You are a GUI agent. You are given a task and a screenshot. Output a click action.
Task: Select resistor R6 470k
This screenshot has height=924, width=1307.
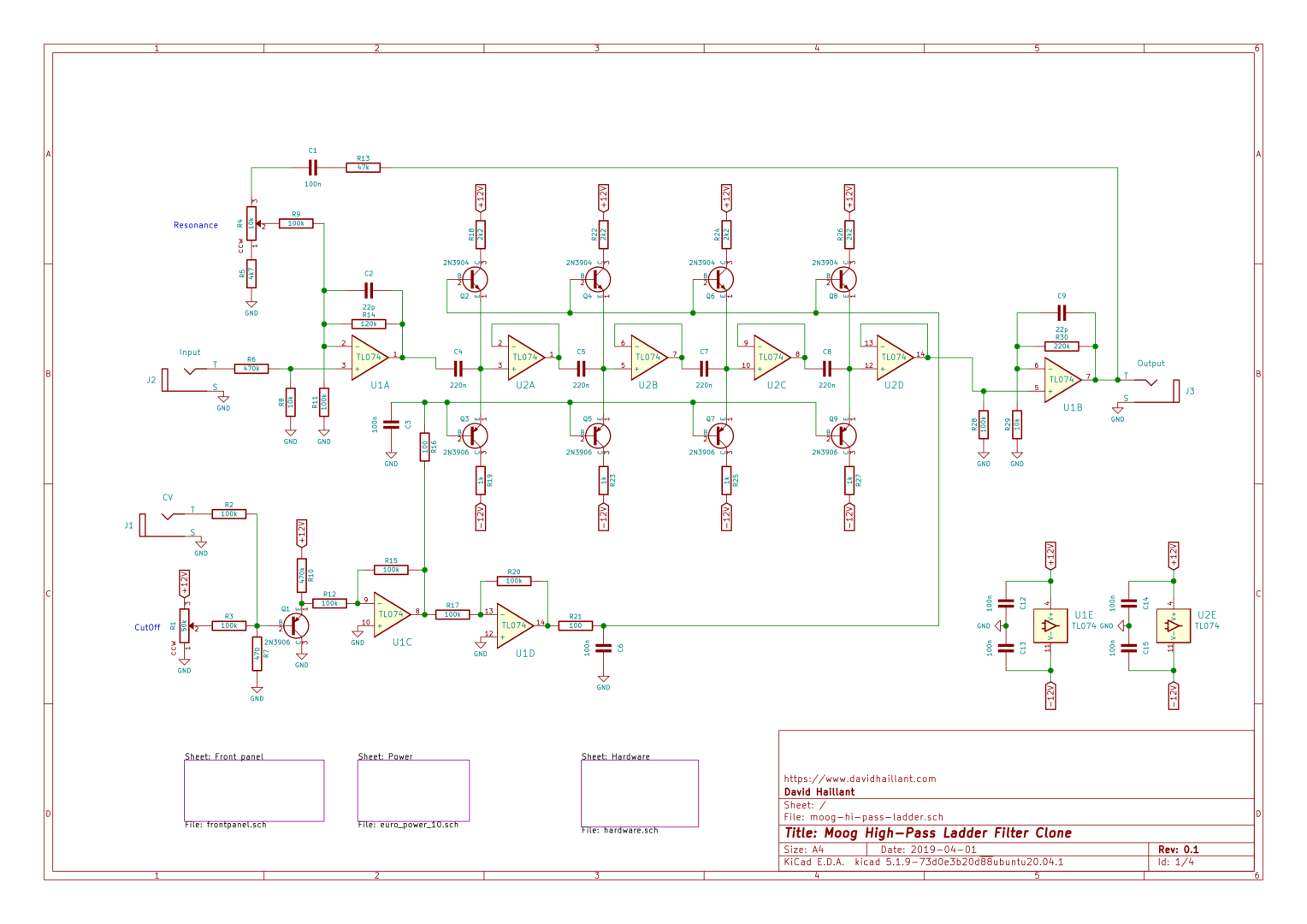(x=251, y=369)
